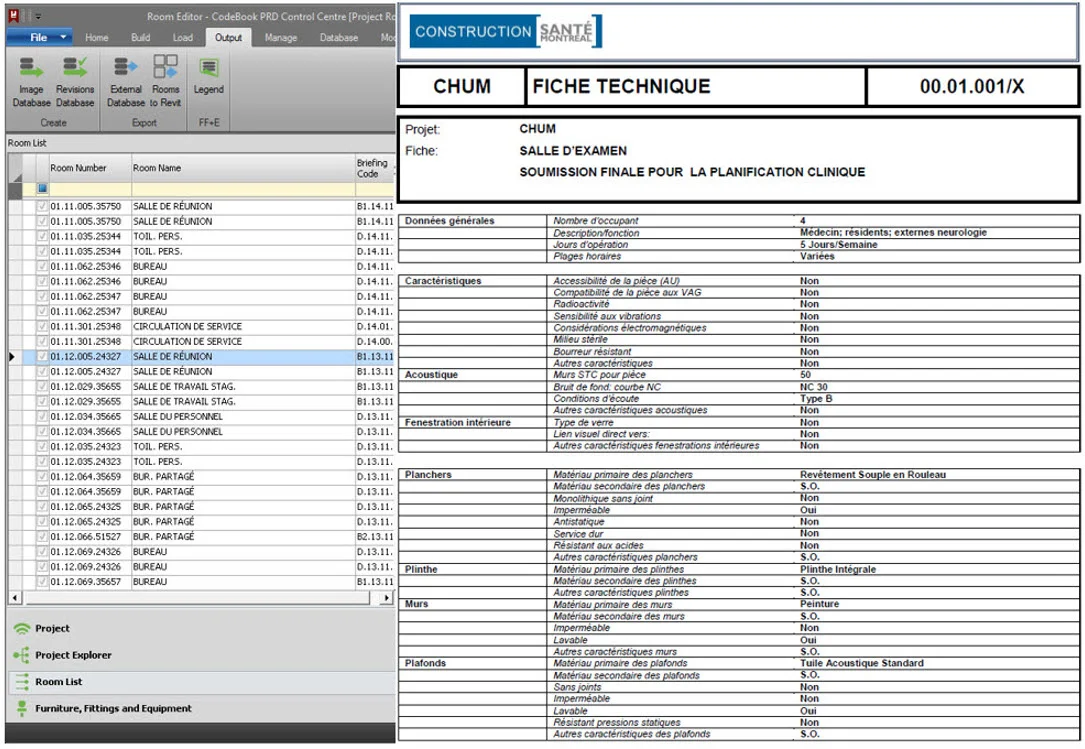
Task: Click 'Revêtement Souple en Rouleau' floor material
Action: (x=873, y=475)
